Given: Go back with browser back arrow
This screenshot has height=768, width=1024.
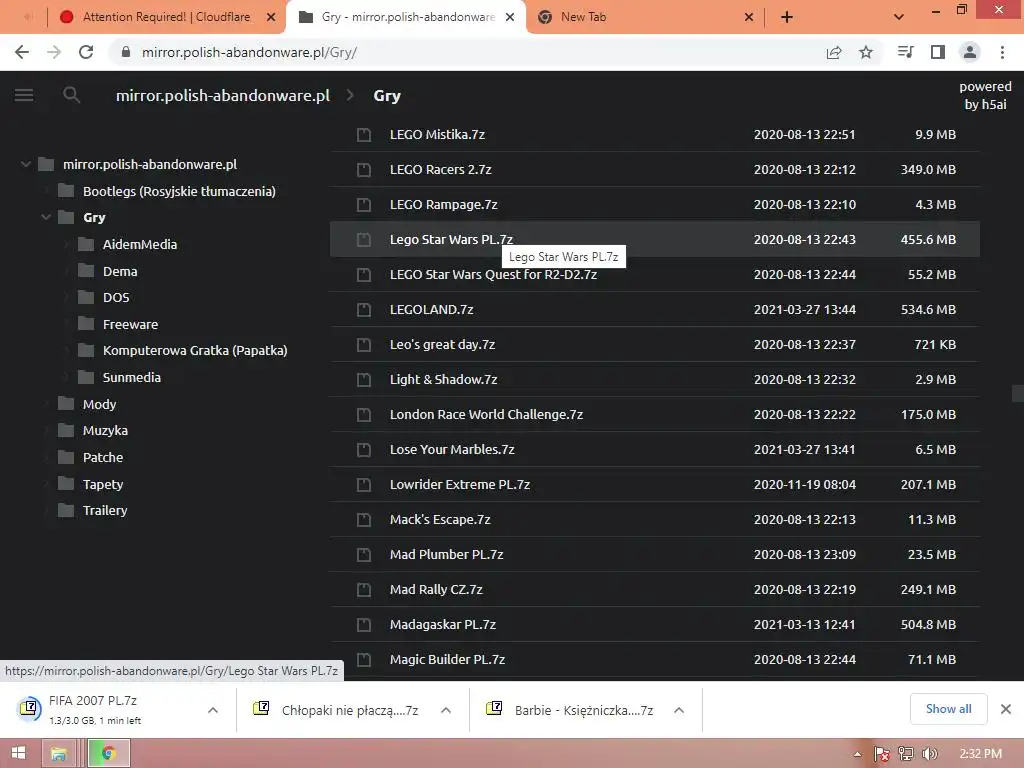Looking at the screenshot, I should point(22,52).
